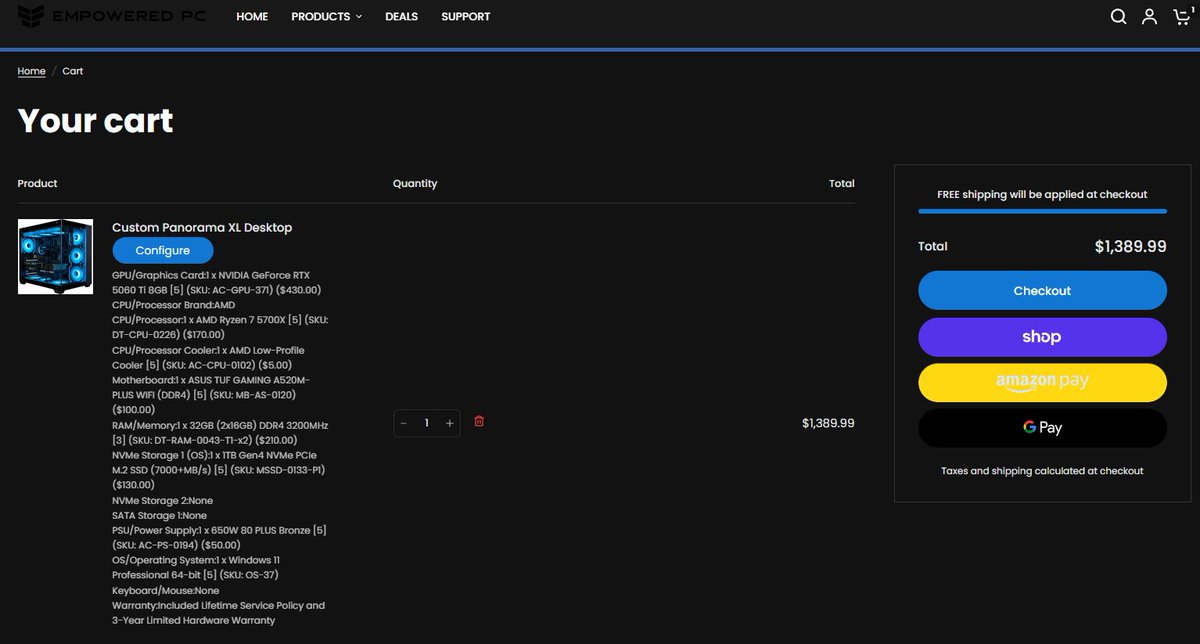This screenshot has width=1200, height=644.
Task: Click the blue Configure button
Action: [x=163, y=250]
